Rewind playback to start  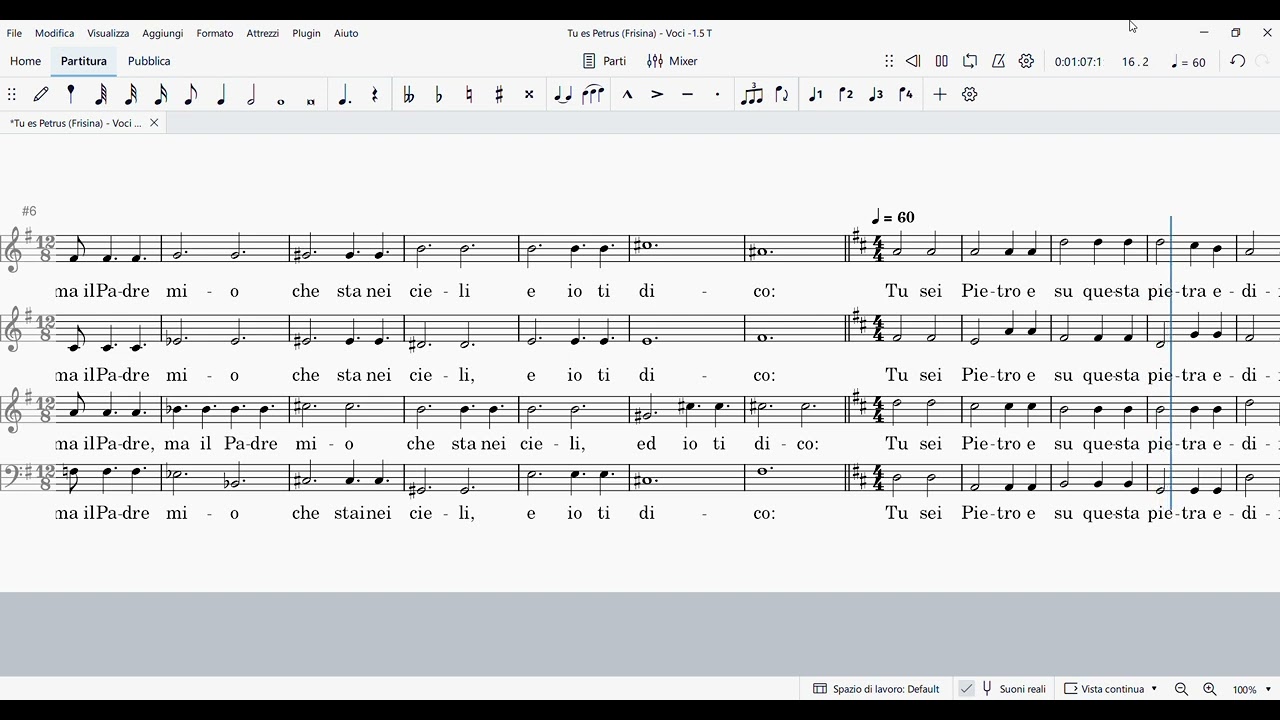point(913,61)
